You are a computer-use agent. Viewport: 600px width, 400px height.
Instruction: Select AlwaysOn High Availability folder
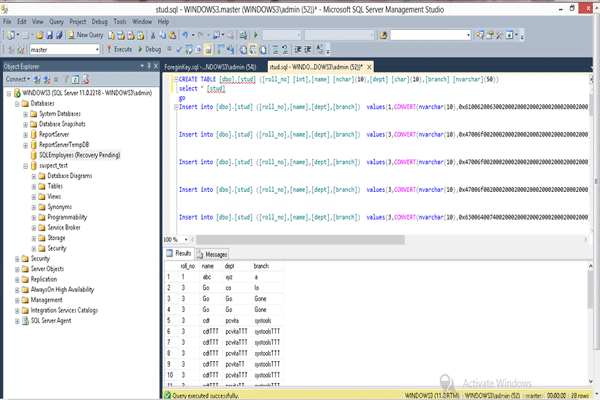coord(62,289)
